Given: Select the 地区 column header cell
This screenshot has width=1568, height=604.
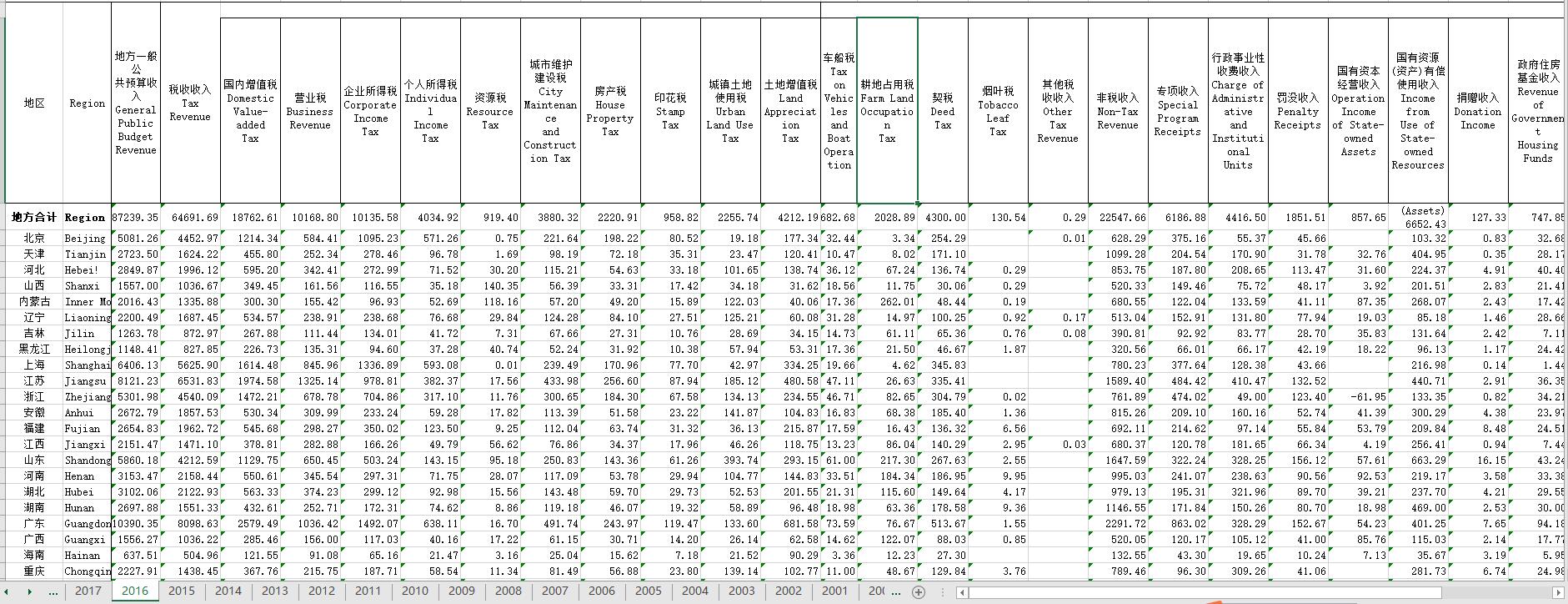Looking at the screenshot, I should point(33,103).
